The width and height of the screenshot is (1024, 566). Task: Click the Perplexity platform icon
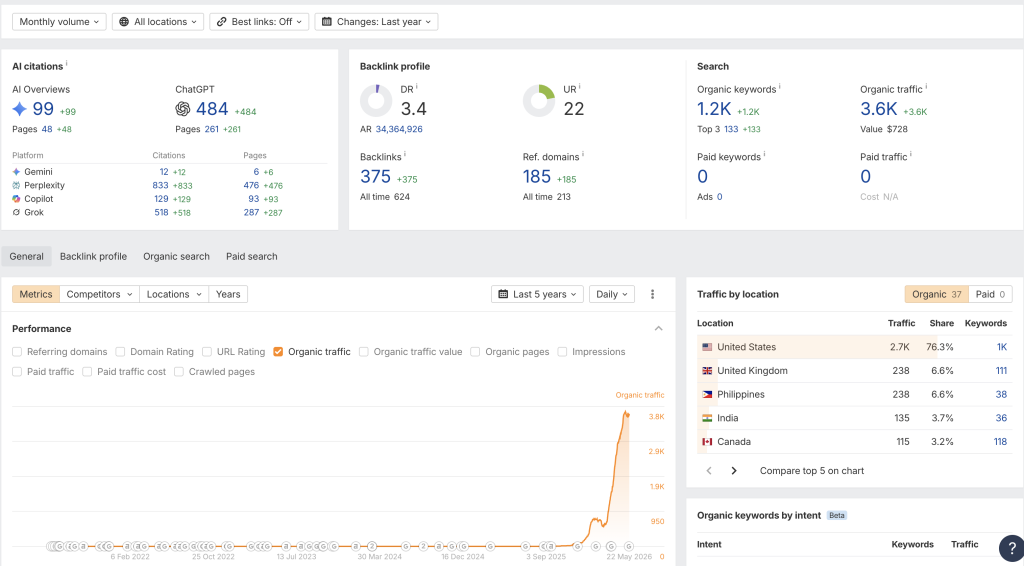click(16, 185)
